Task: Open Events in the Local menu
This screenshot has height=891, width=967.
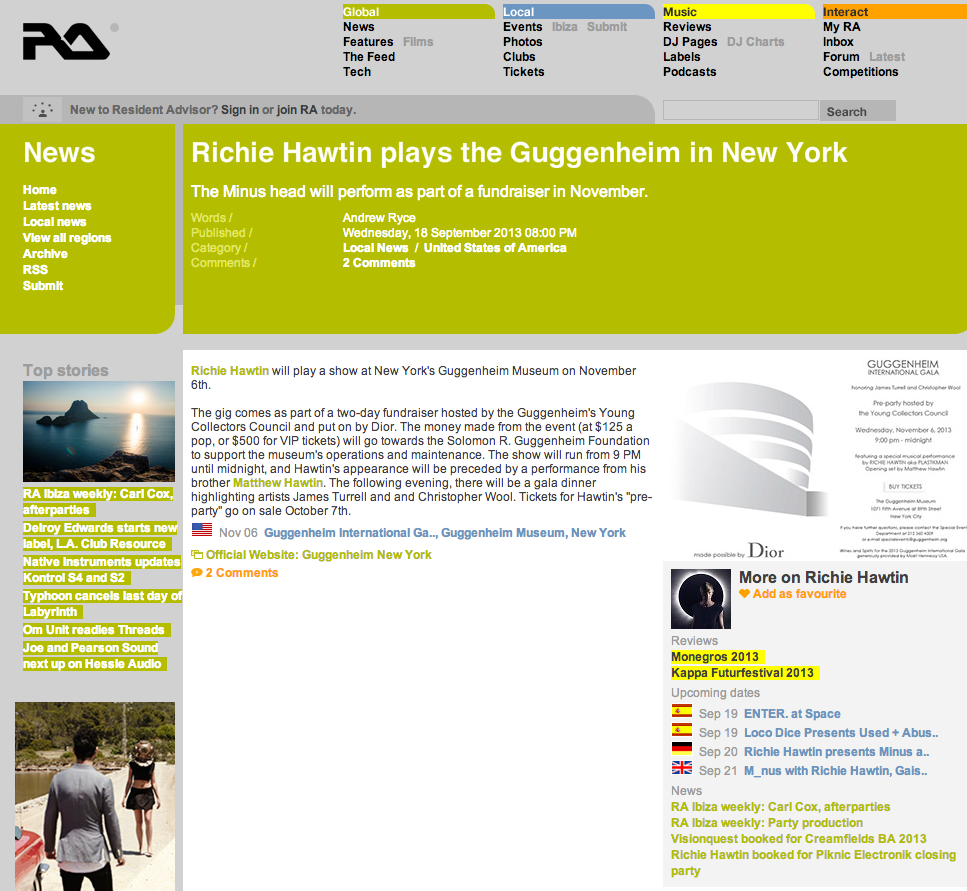Action: 522,27
